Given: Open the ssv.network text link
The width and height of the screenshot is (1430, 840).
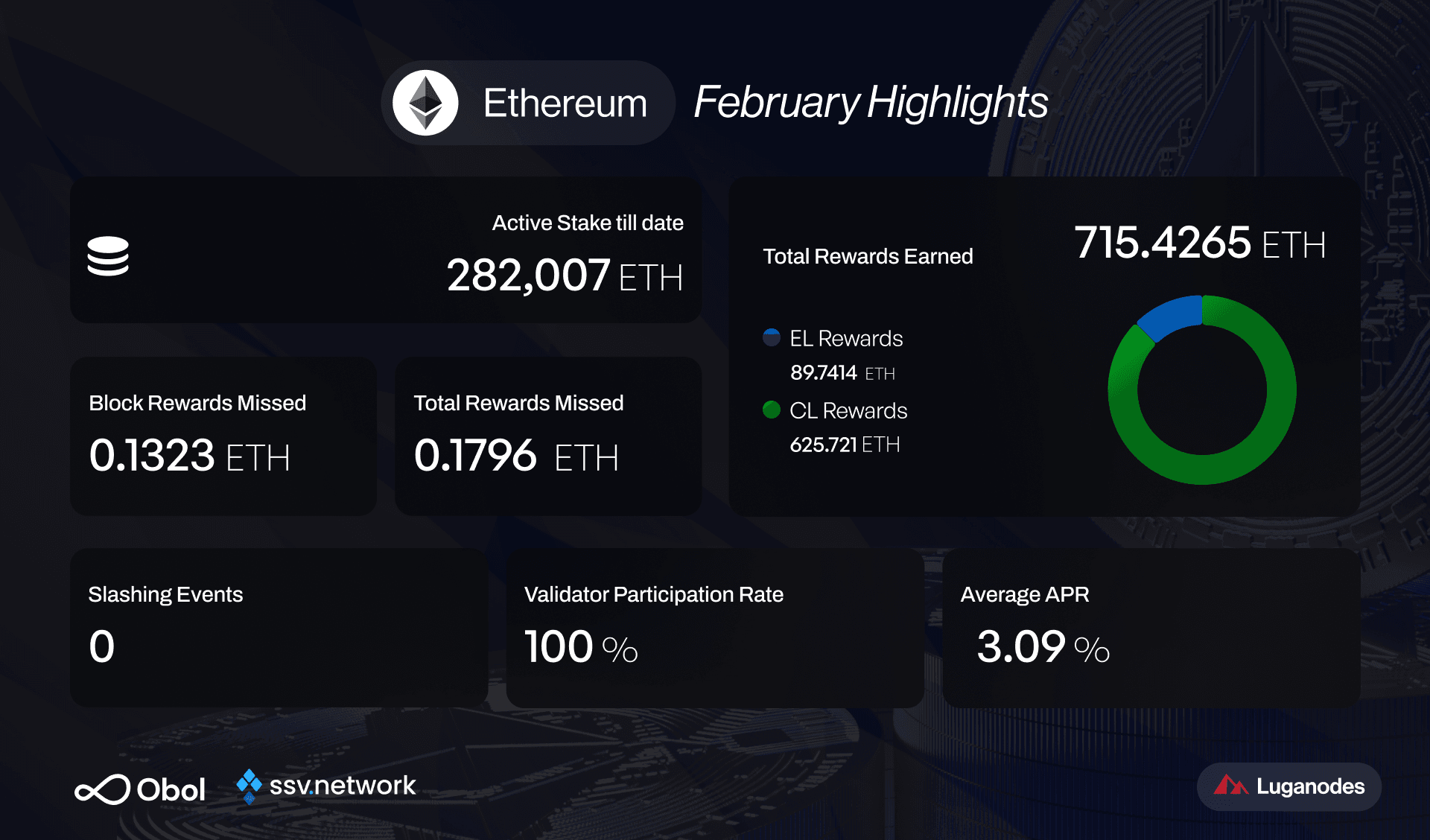Looking at the screenshot, I should click(x=343, y=786).
